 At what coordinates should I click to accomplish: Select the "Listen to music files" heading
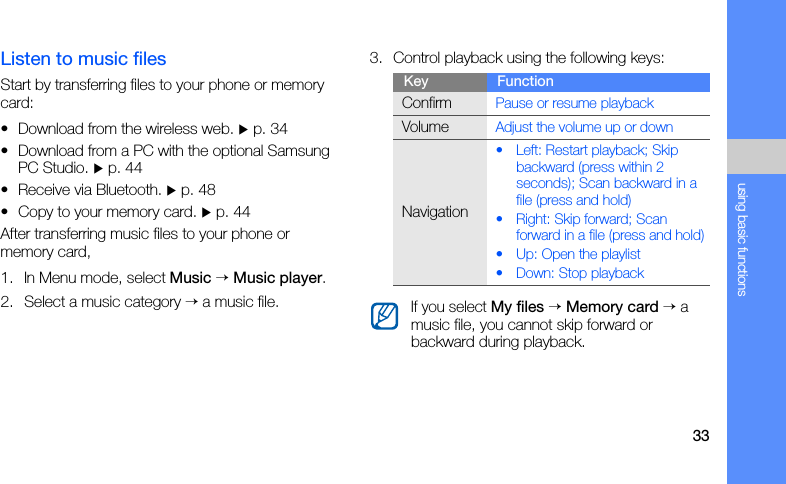click(84, 59)
